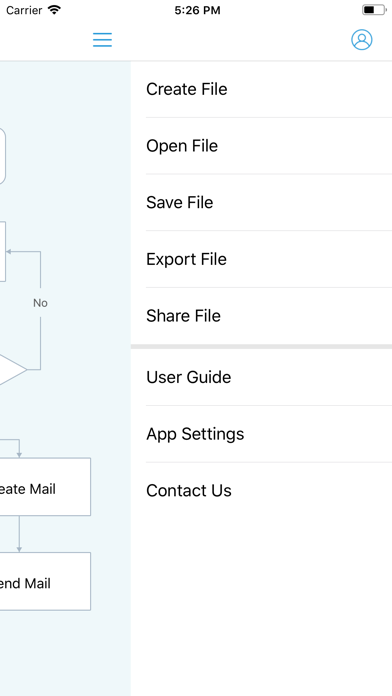Tap the Wi-Fi signal icon
The width and height of the screenshot is (392, 696).
(x=54, y=10)
